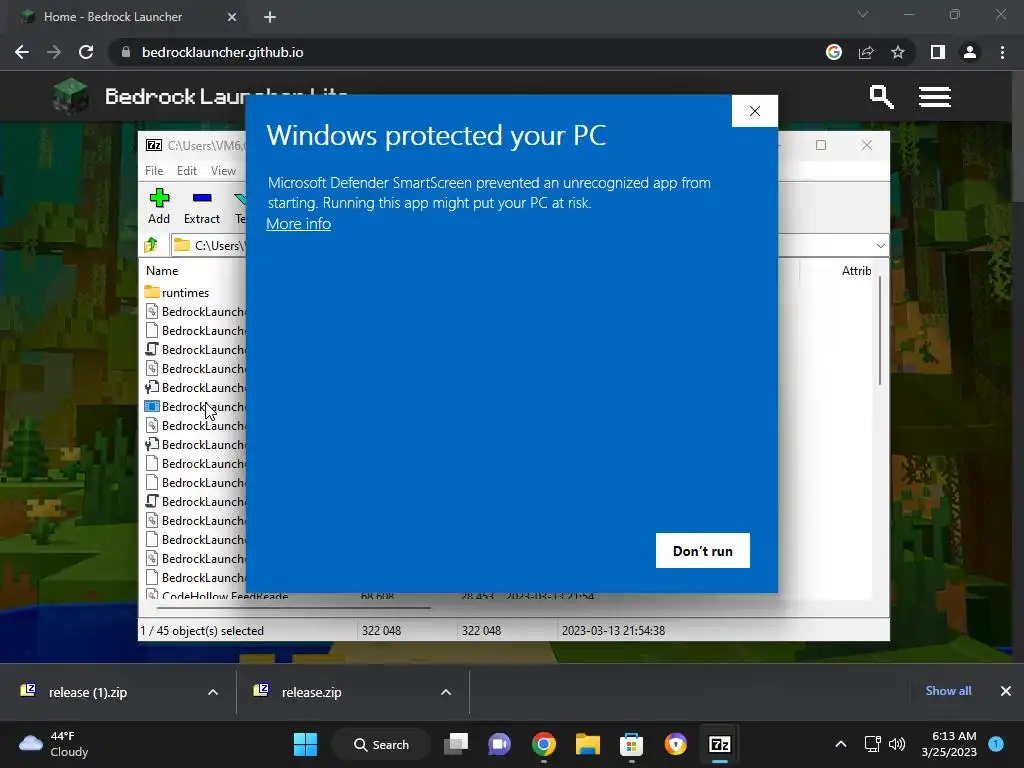Close the Windows protected your PC dialog
This screenshot has width=1024, height=768.
tap(754, 111)
